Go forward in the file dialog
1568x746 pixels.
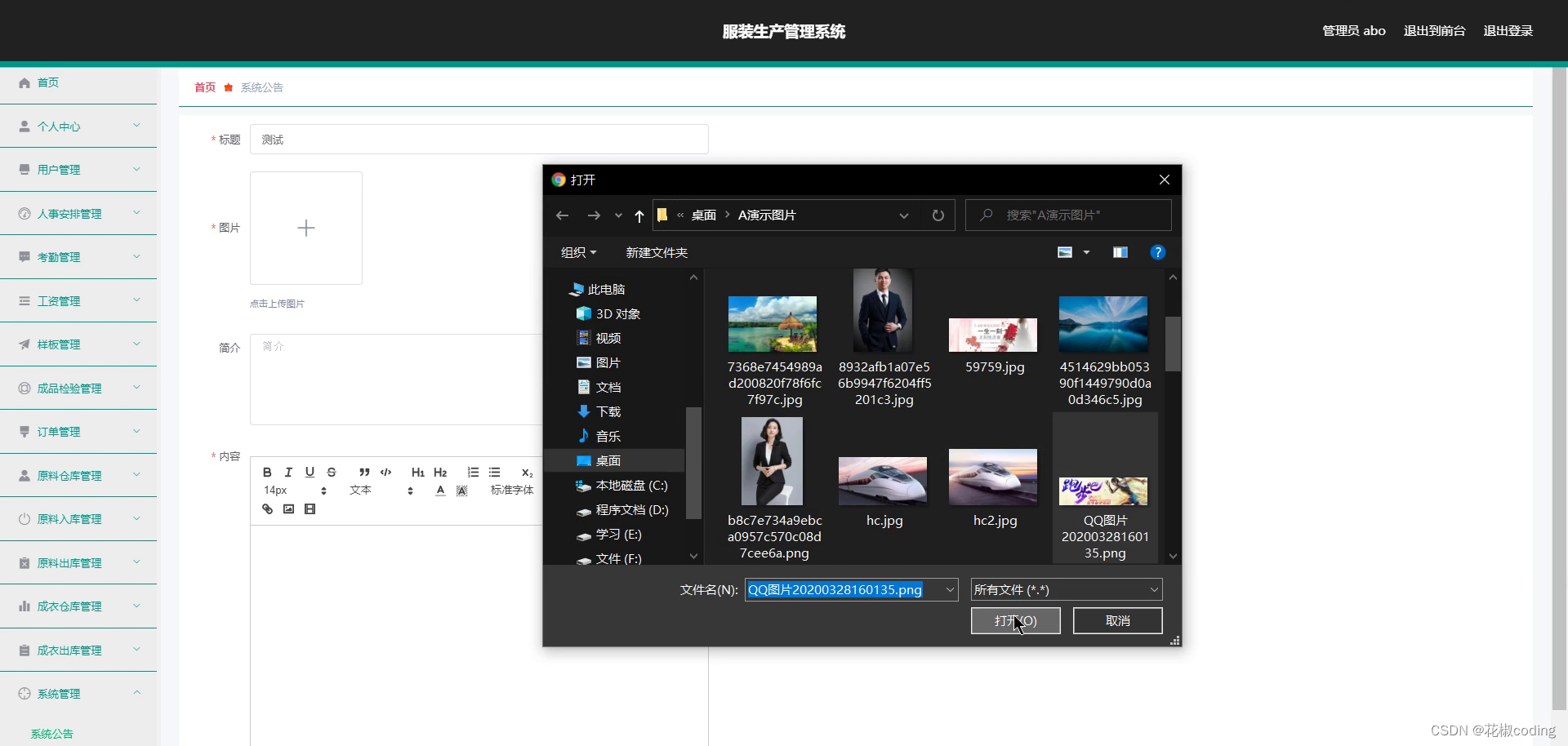click(594, 215)
